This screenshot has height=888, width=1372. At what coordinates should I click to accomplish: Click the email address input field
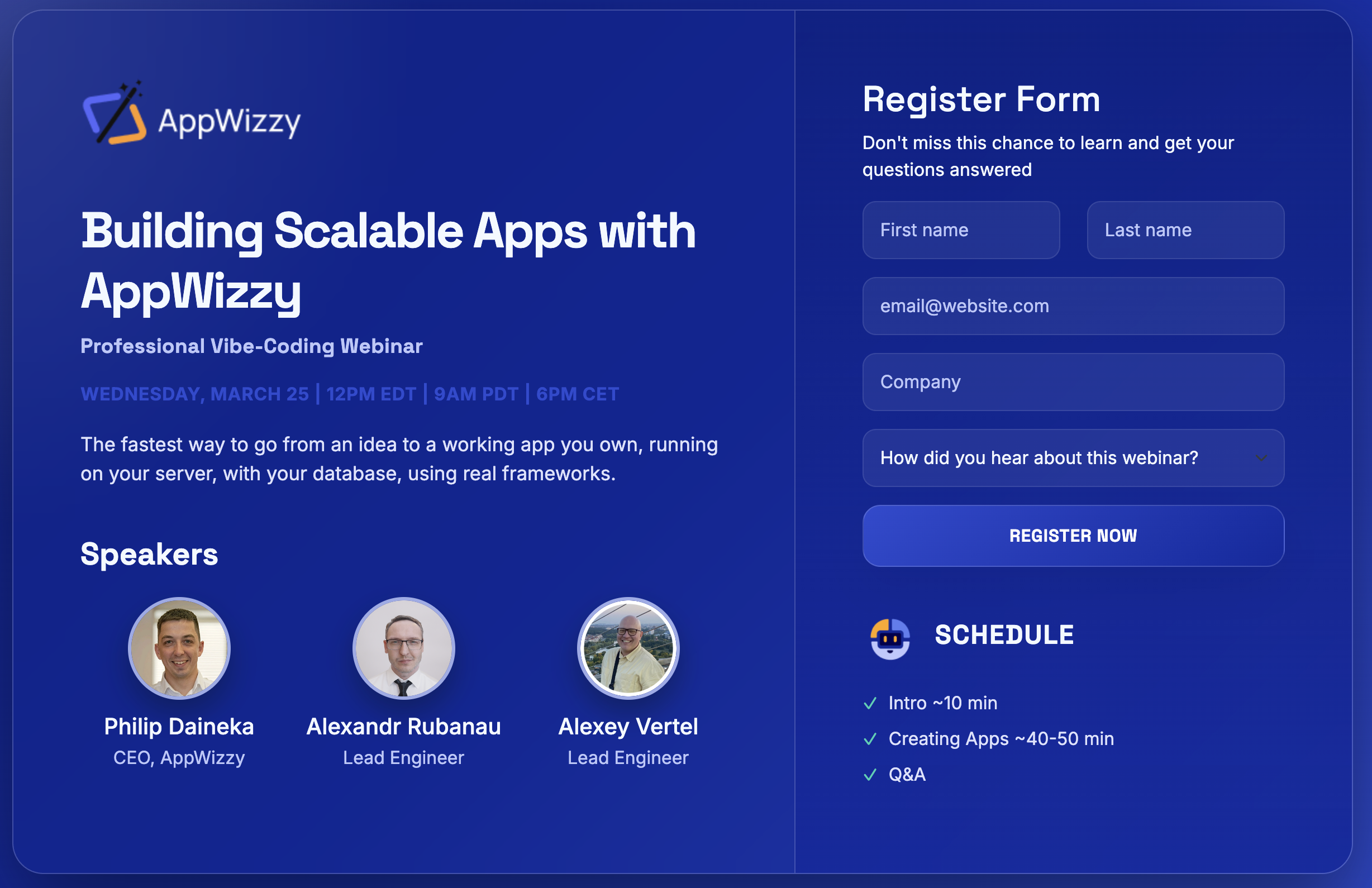point(1073,306)
